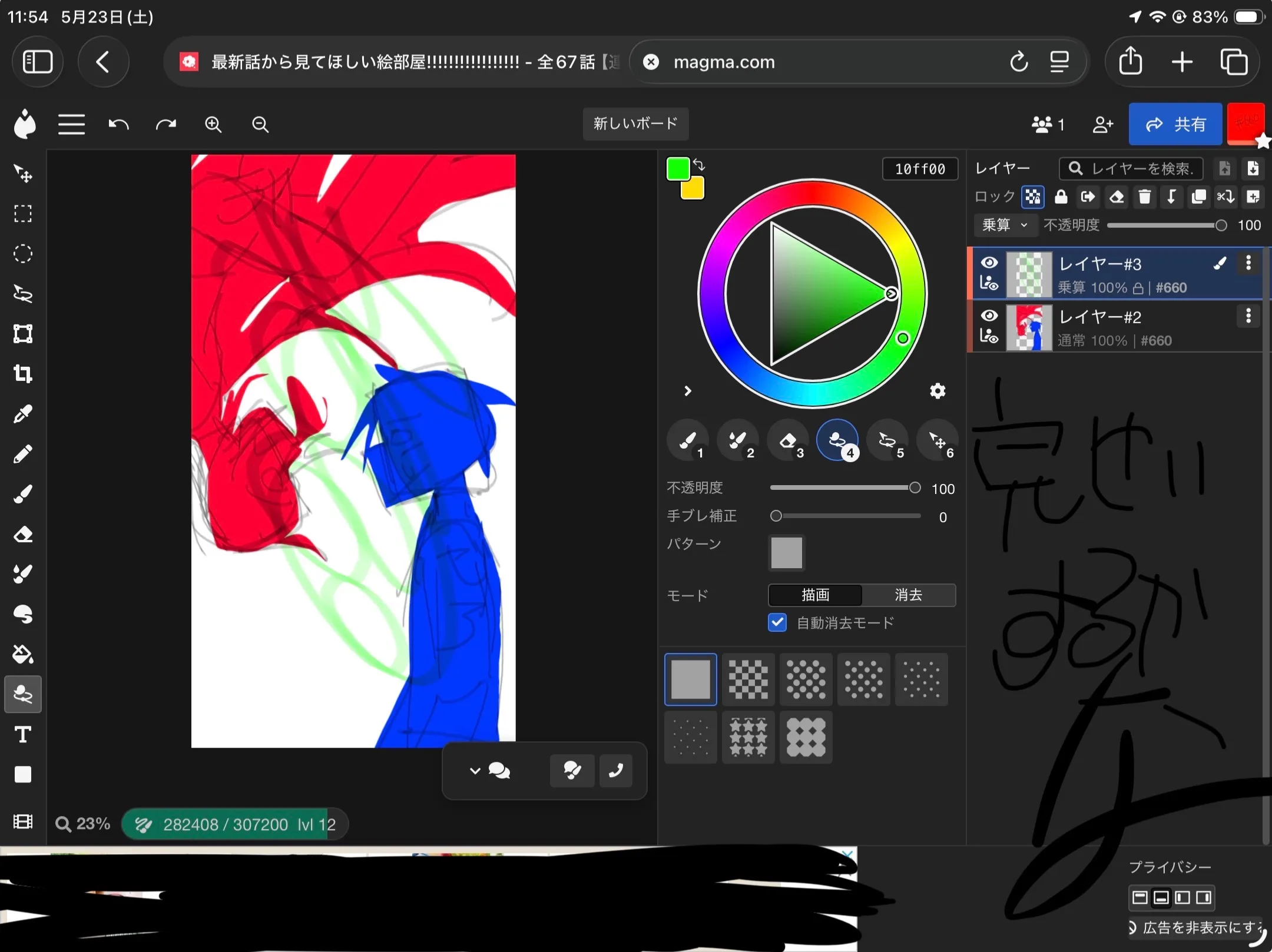Hide layer レイヤー#3 with eye icon
This screenshot has height=952, width=1272.
click(x=989, y=263)
